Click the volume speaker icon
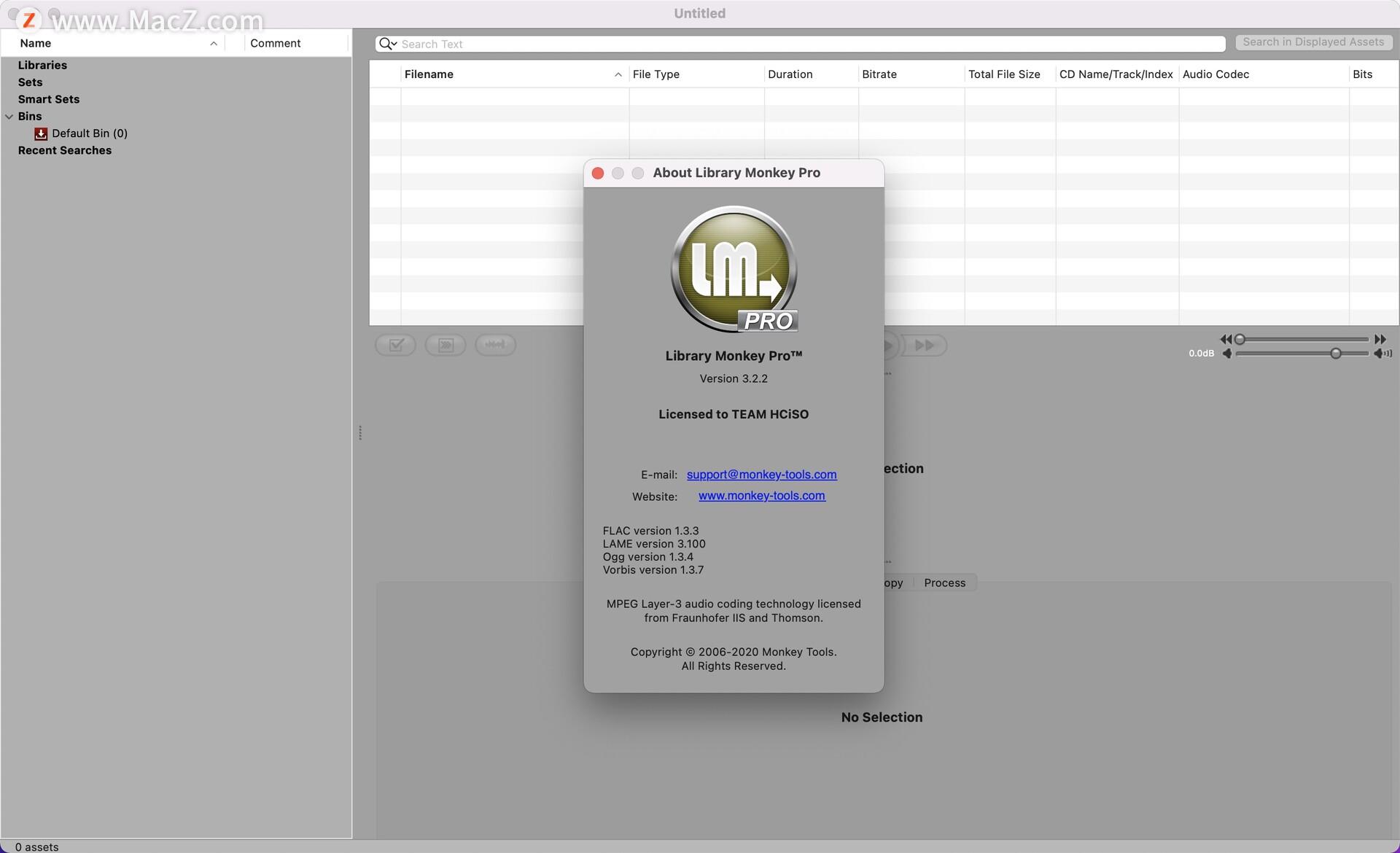The width and height of the screenshot is (1400, 853). point(1383,353)
